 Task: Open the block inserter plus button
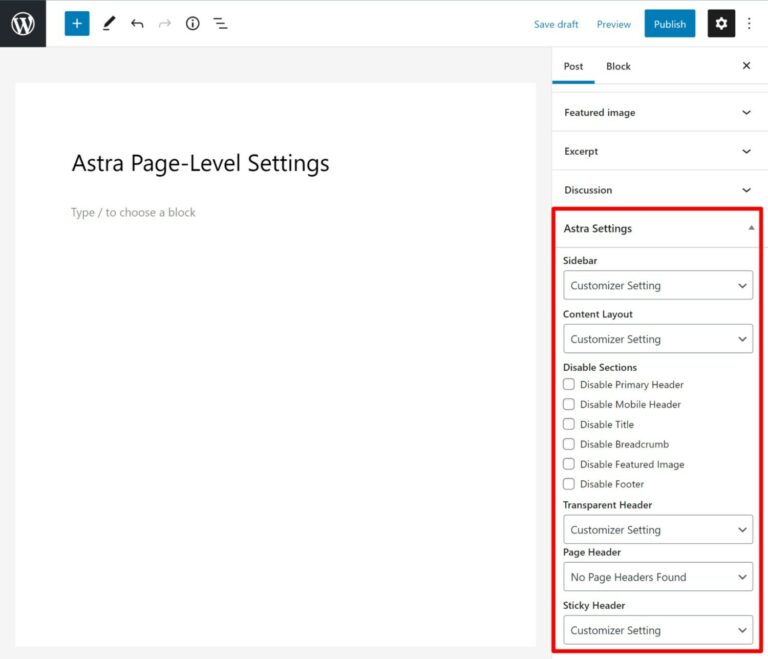[77, 24]
